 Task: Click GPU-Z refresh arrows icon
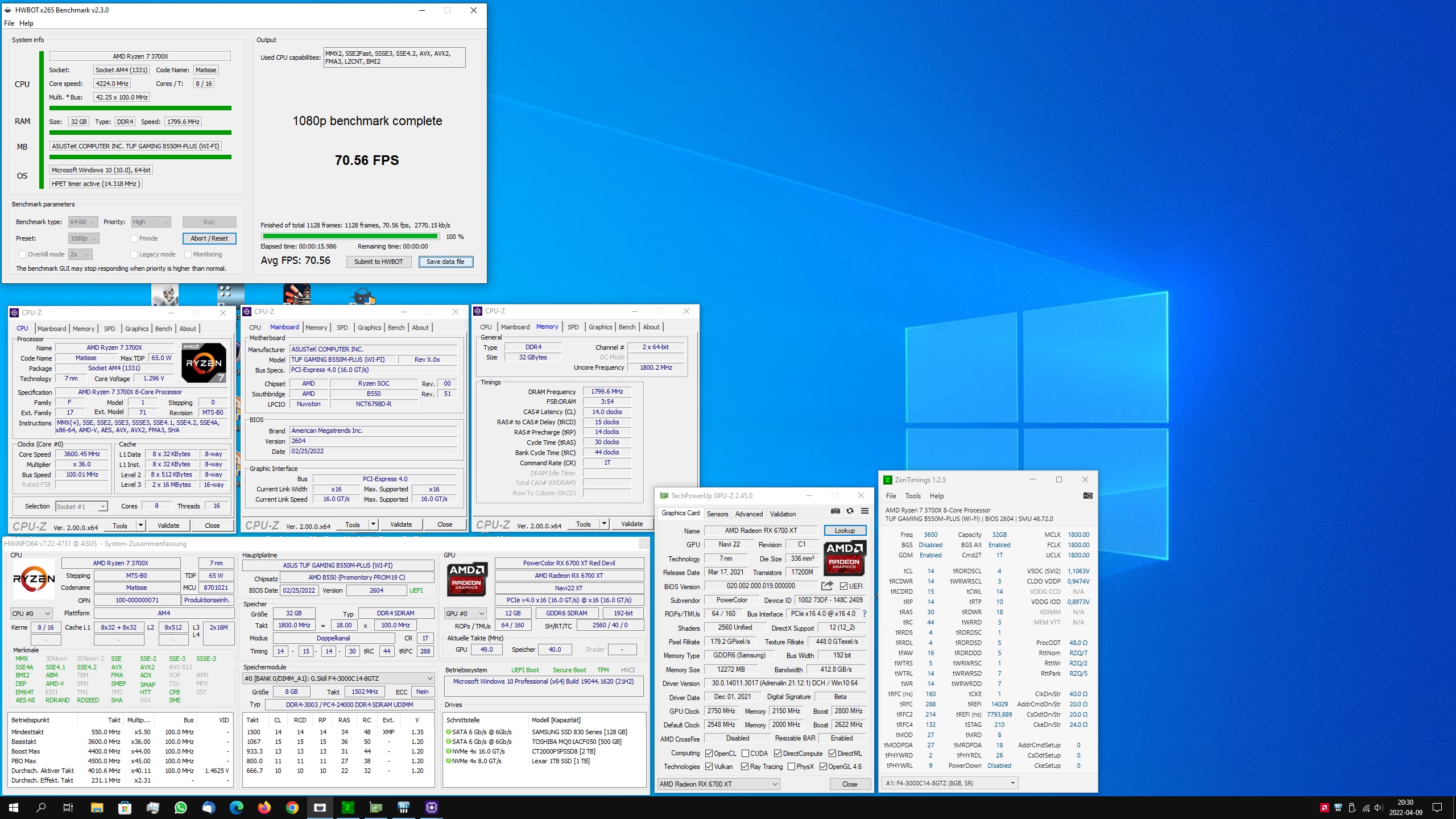point(850,511)
